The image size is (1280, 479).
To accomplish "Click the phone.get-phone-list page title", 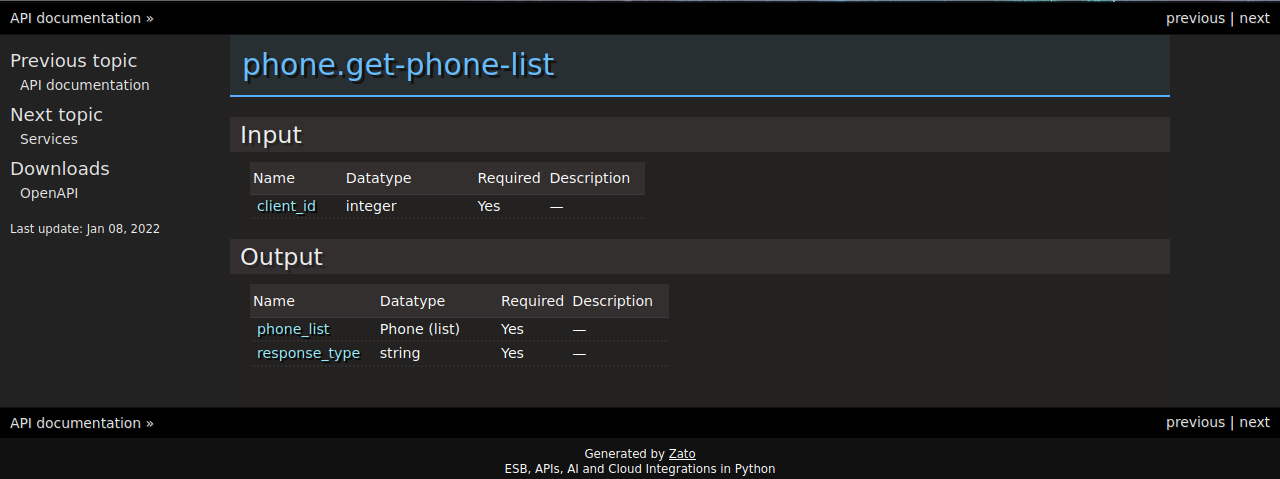I will (398, 65).
